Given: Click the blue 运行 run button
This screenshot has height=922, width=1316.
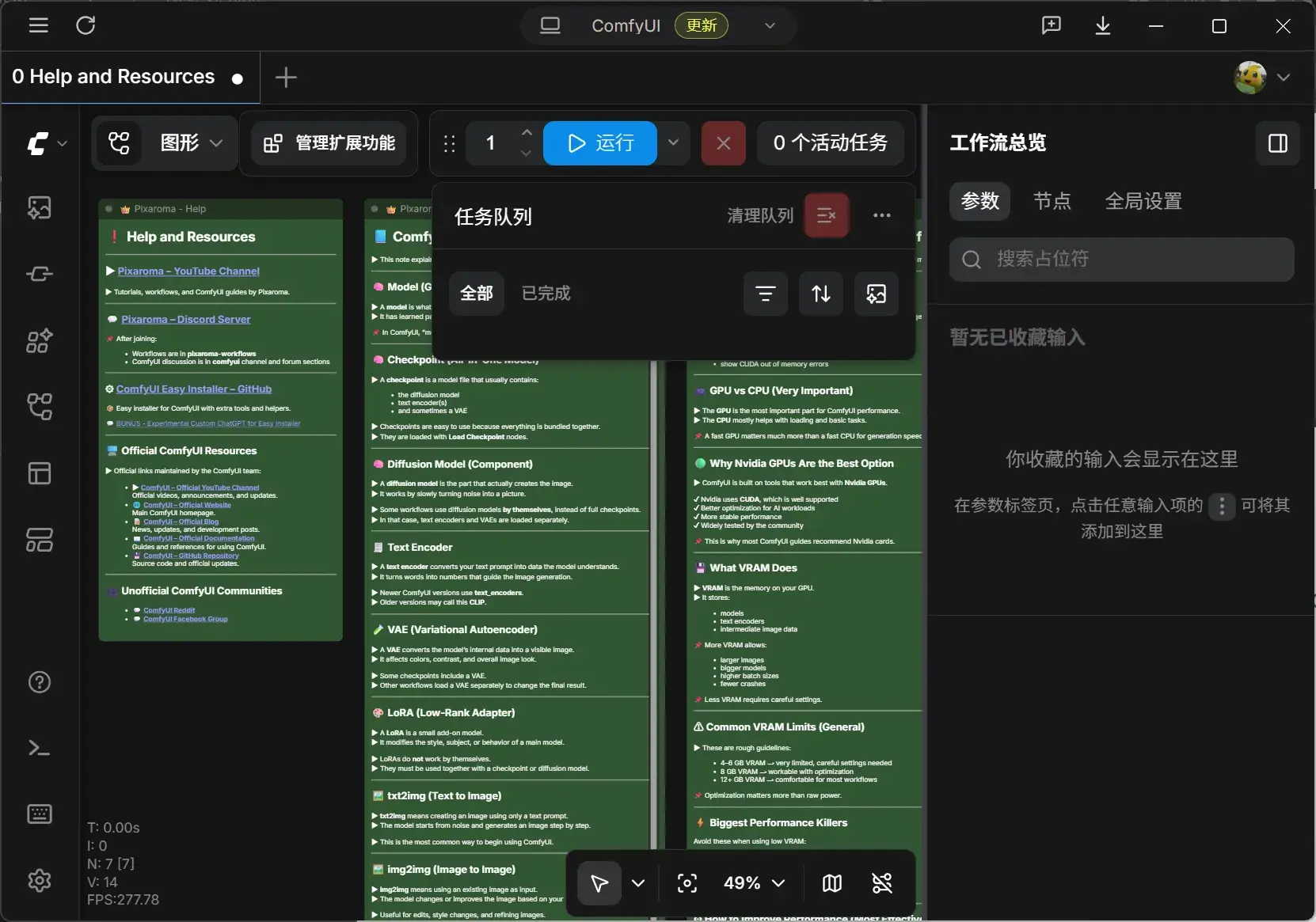Looking at the screenshot, I should point(600,143).
